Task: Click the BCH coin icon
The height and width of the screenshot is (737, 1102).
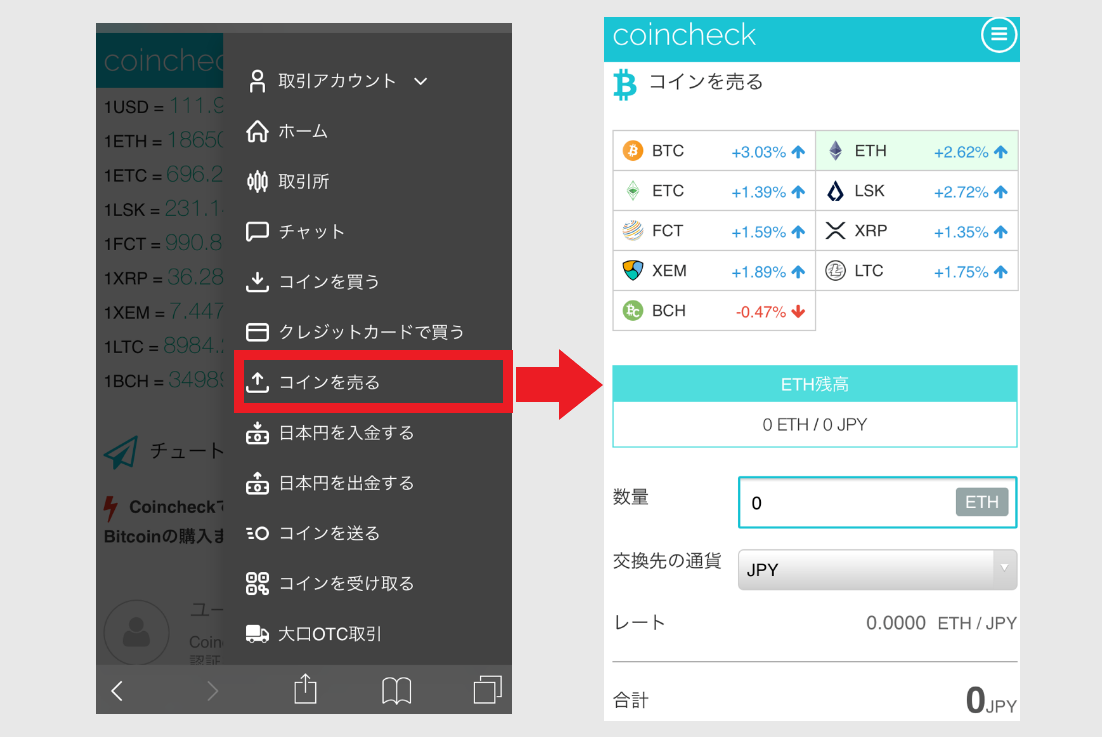Action: pyautogui.click(x=633, y=311)
